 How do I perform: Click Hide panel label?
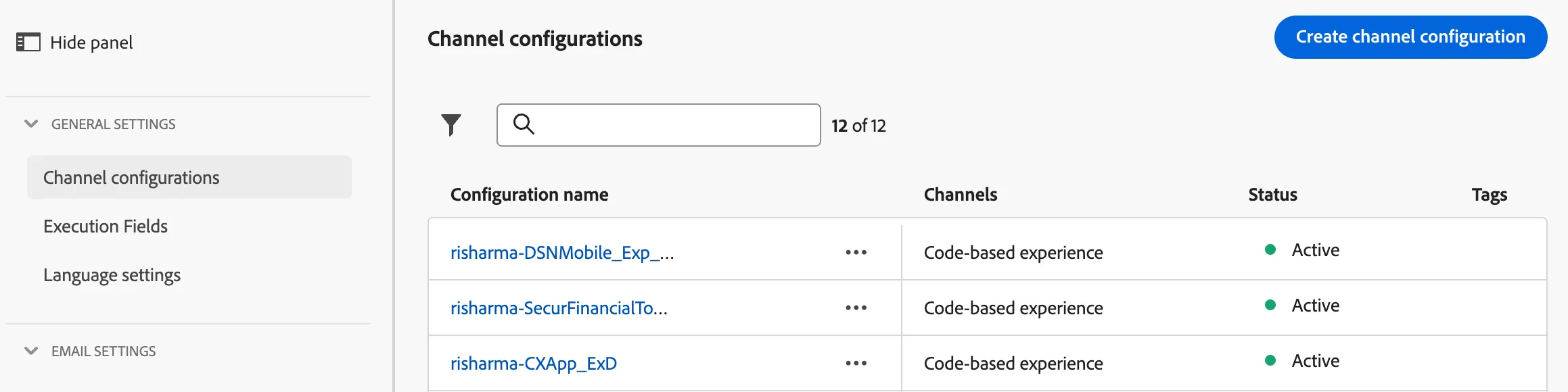[x=91, y=43]
